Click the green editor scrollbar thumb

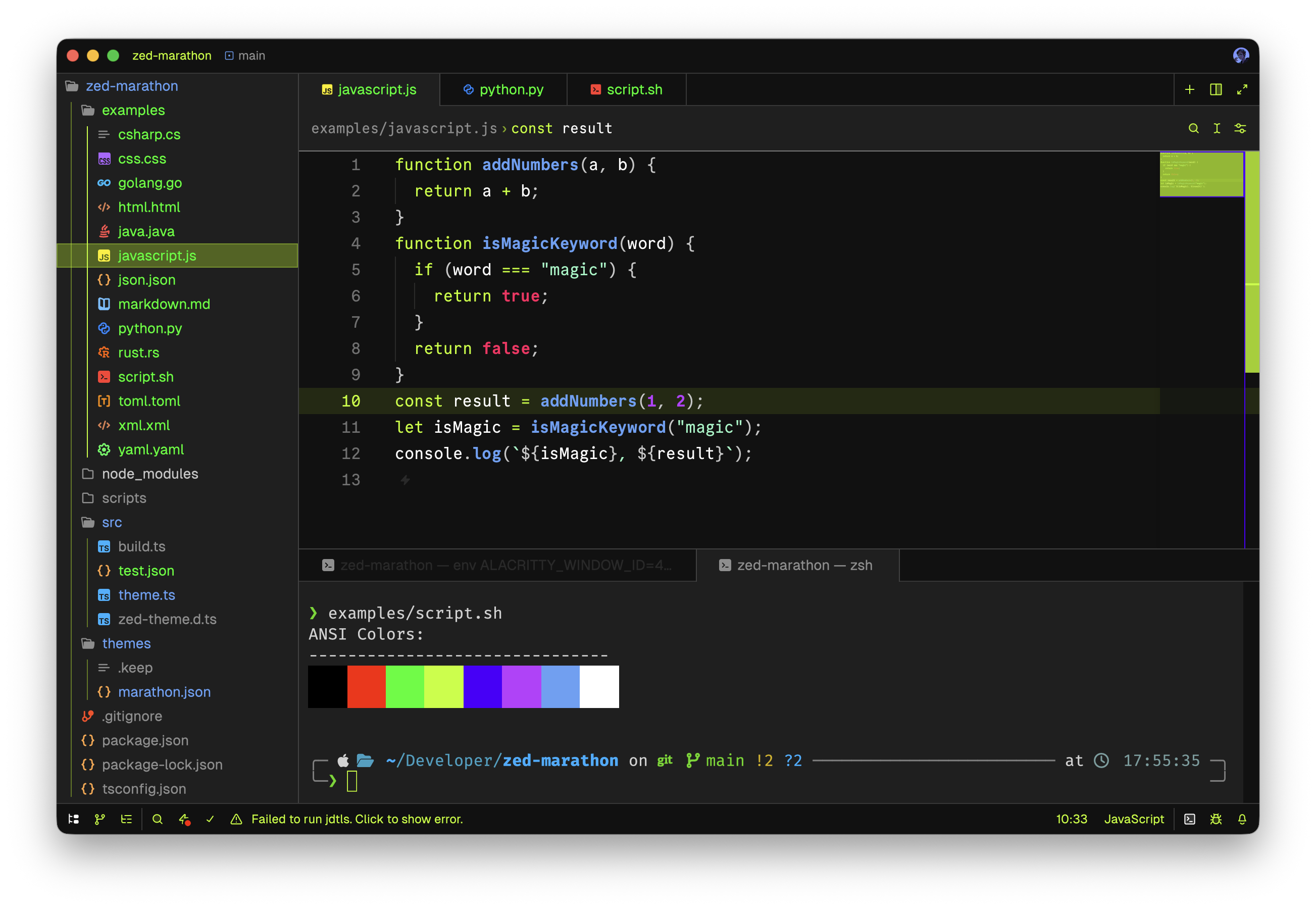coord(1252,262)
